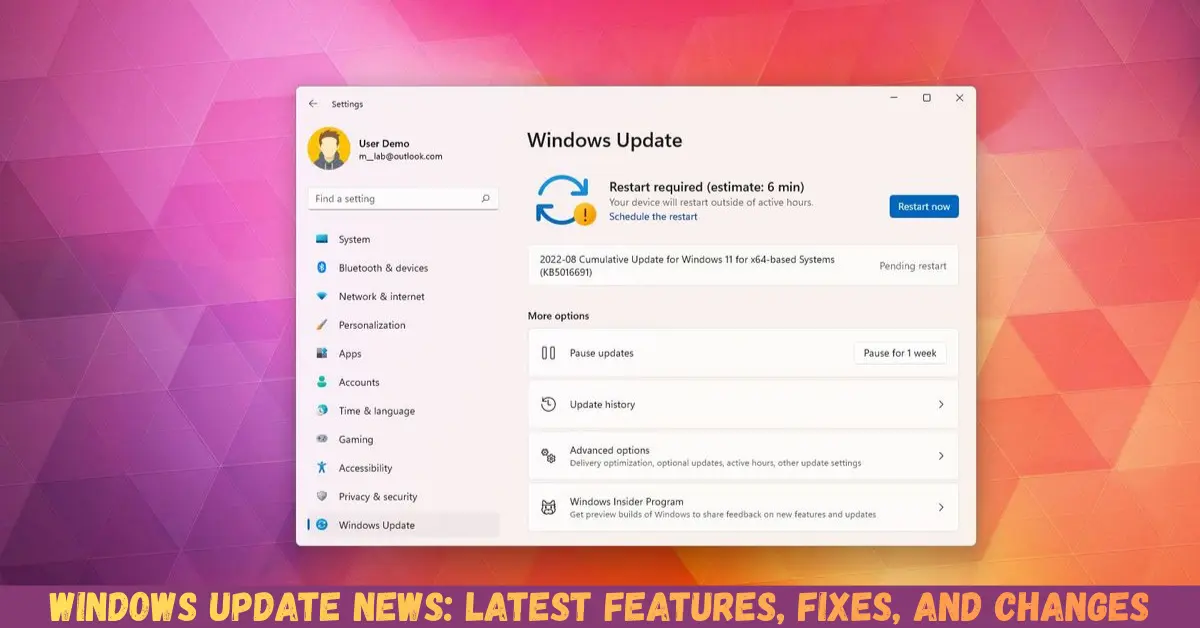
Task: Click the update sync status icon
Action: [x=565, y=199]
